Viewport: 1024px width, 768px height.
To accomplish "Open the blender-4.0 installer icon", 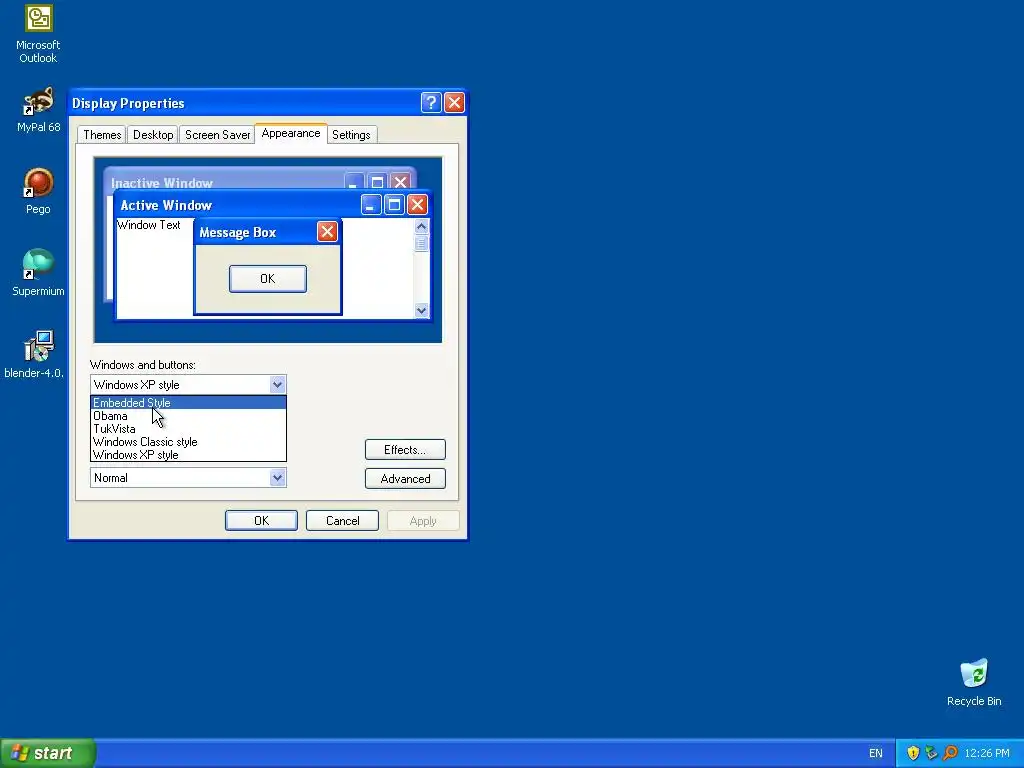I will 35,355.
